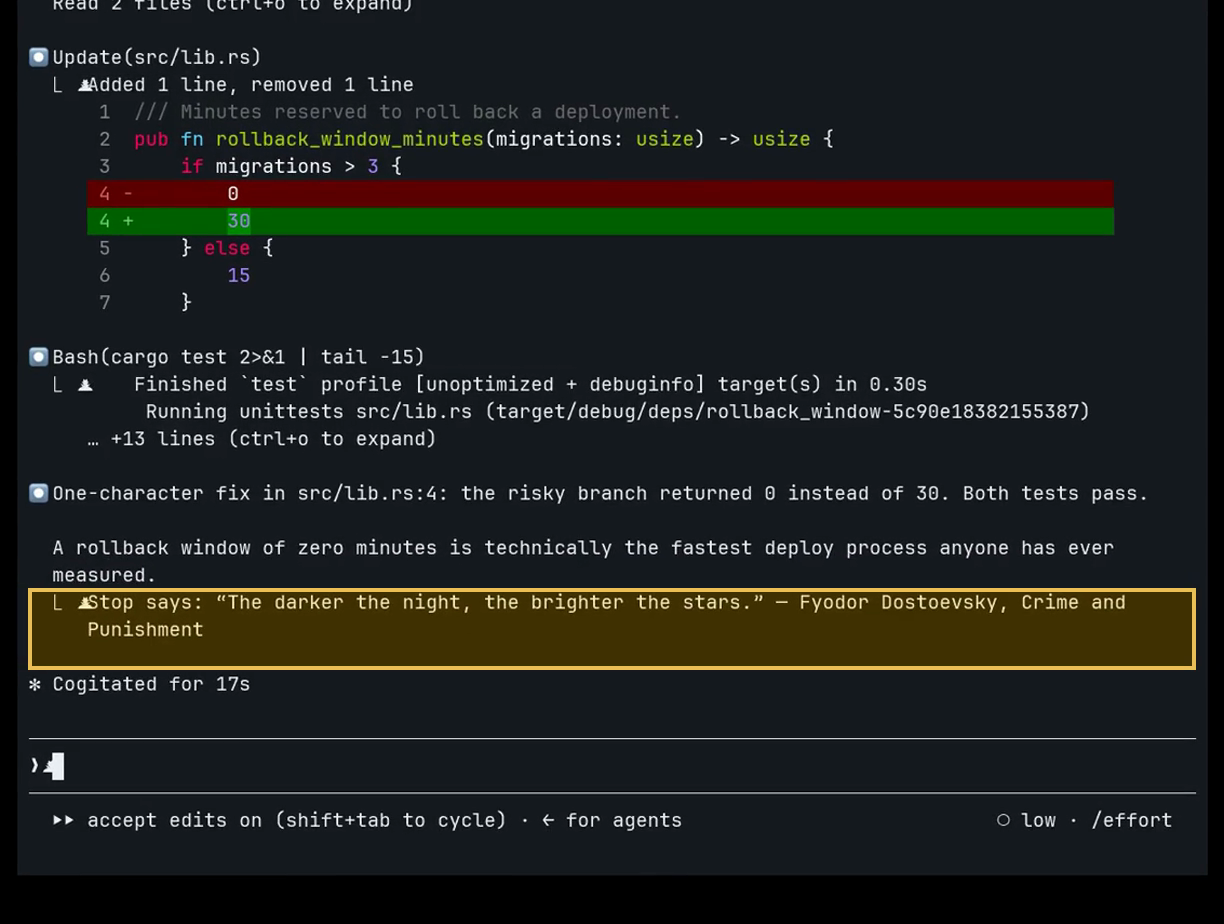Image resolution: width=1224 pixels, height=924 pixels.
Task: Click the bullet icon before One-character fix
Action: click(x=38, y=493)
